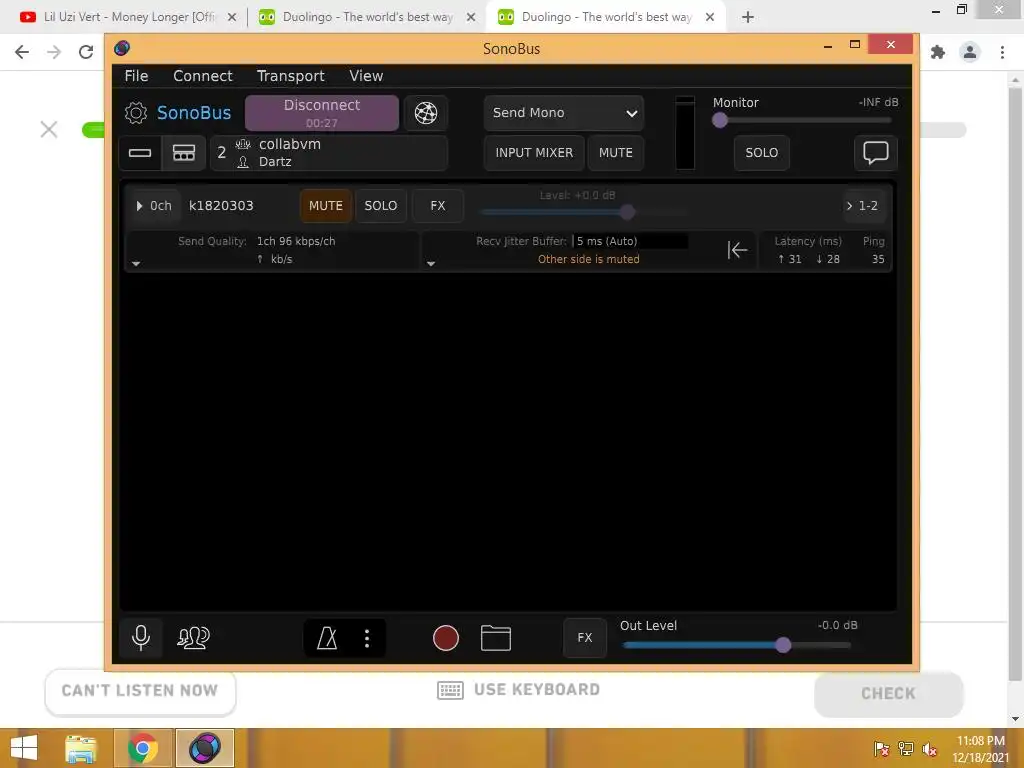Image resolution: width=1024 pixels, height=768 pixels.
Task: Open output channels 1-2 selector
Action: [x=863, y=206]
